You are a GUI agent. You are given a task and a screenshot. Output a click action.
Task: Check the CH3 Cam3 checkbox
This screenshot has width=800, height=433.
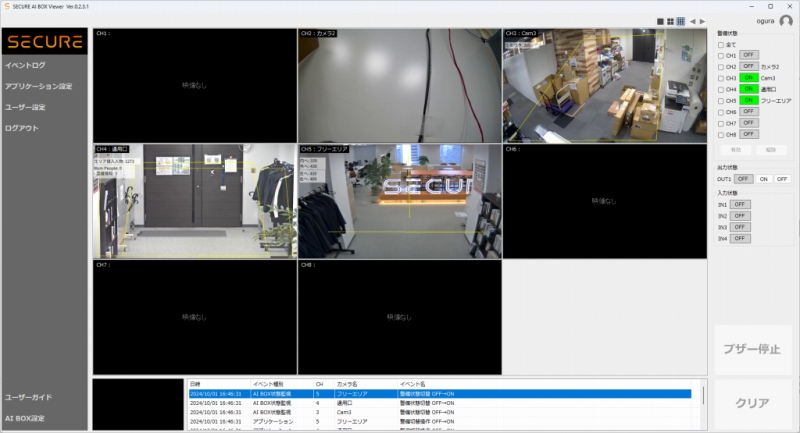721,78
